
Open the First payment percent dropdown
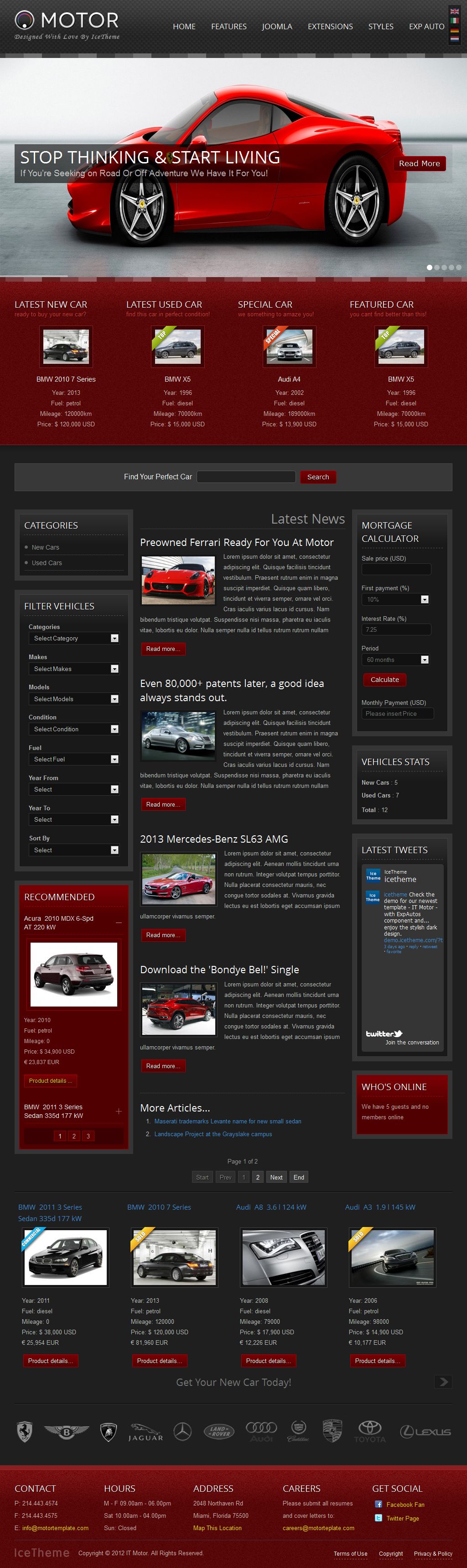pyautogui.click(x=396, y=599)
